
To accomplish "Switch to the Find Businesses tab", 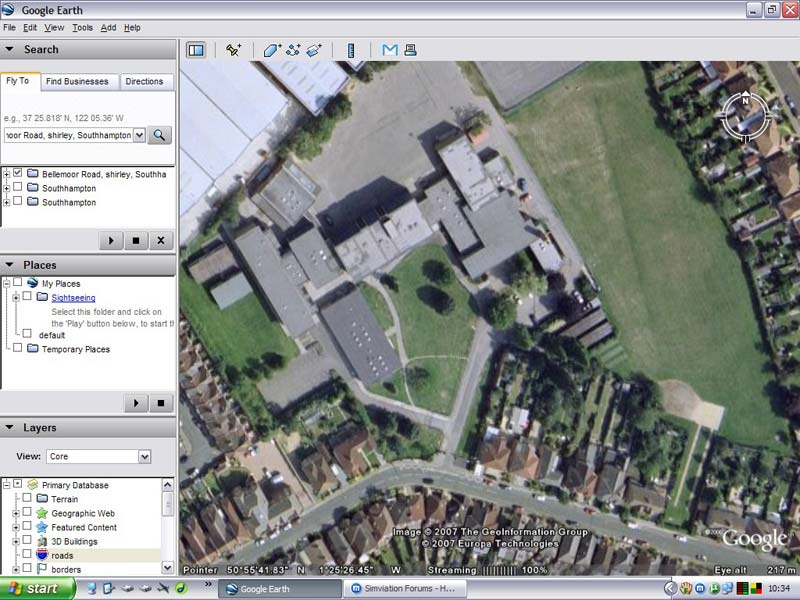I will pos(80,81).
